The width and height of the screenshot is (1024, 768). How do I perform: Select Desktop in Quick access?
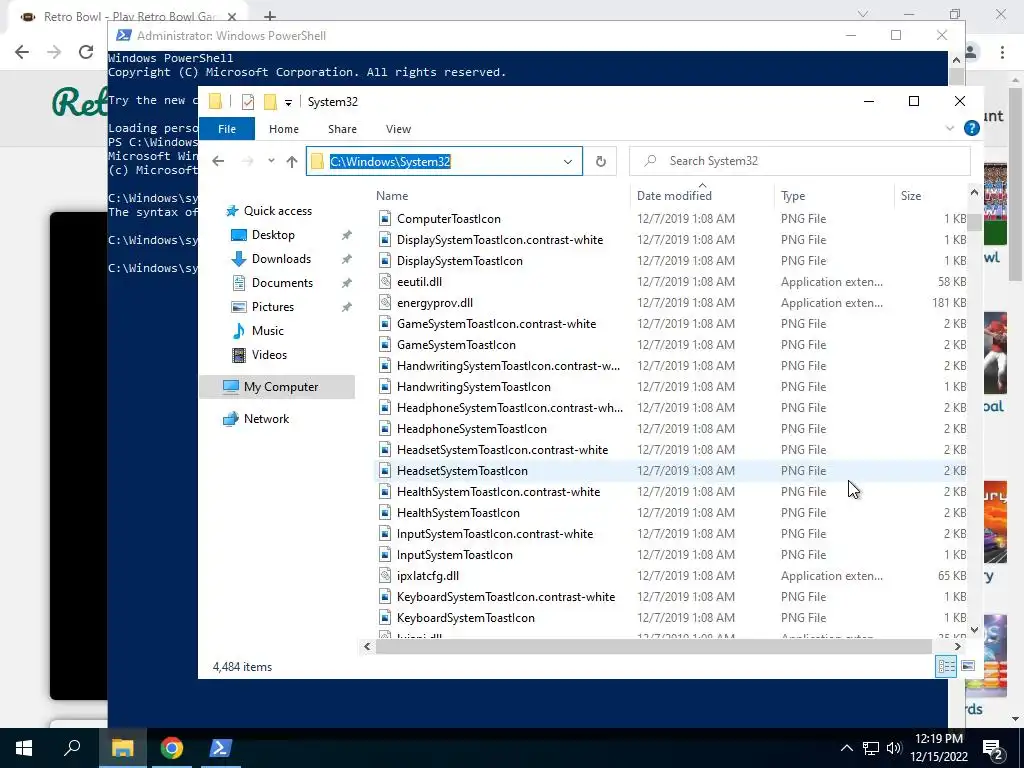click(x=273, y=235)
